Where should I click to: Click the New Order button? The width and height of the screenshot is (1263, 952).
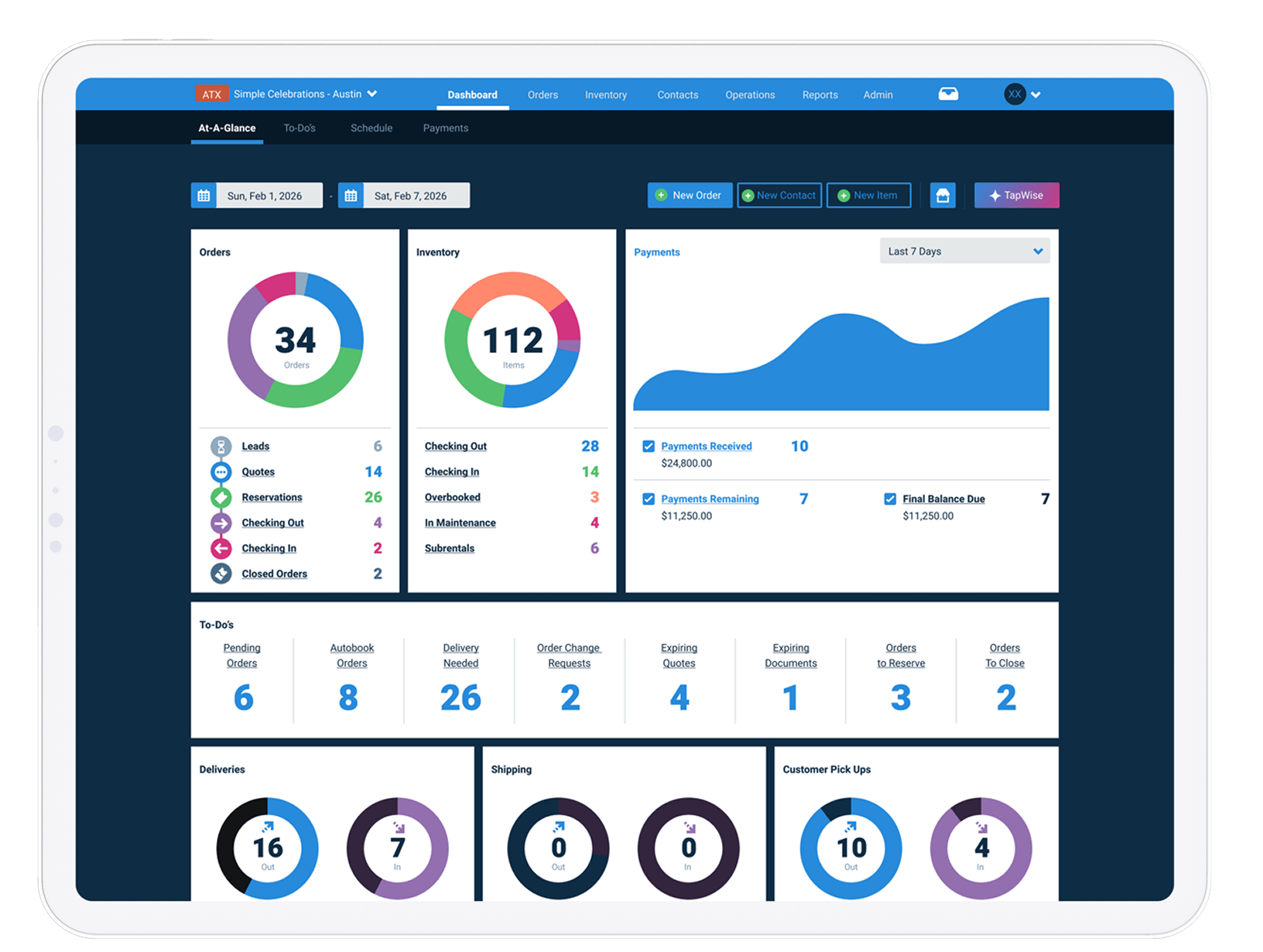pos(690,195)
